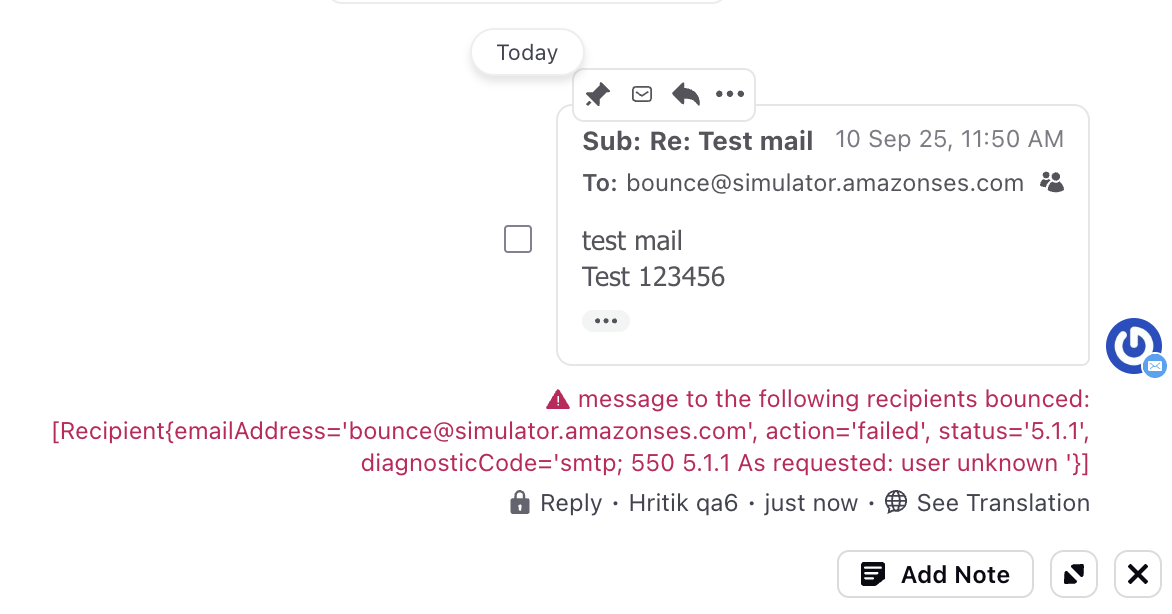The width and height of the screenshot is (1172, 614).
Task: Close the panel with X button
Action: [1138, 574]
